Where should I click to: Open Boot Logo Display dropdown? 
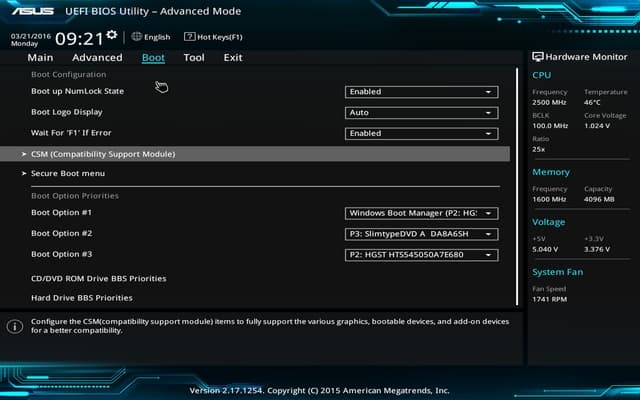coord(421,113)
